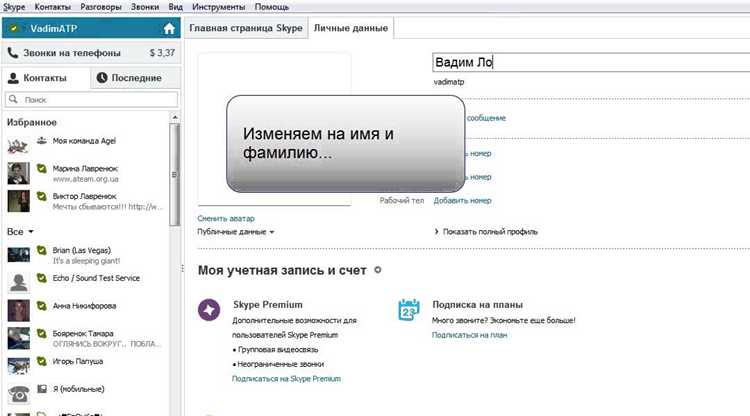Click the status icon of Игорь Палуша
The width and height of the screenshot is (750, 416).
[42, 361]
